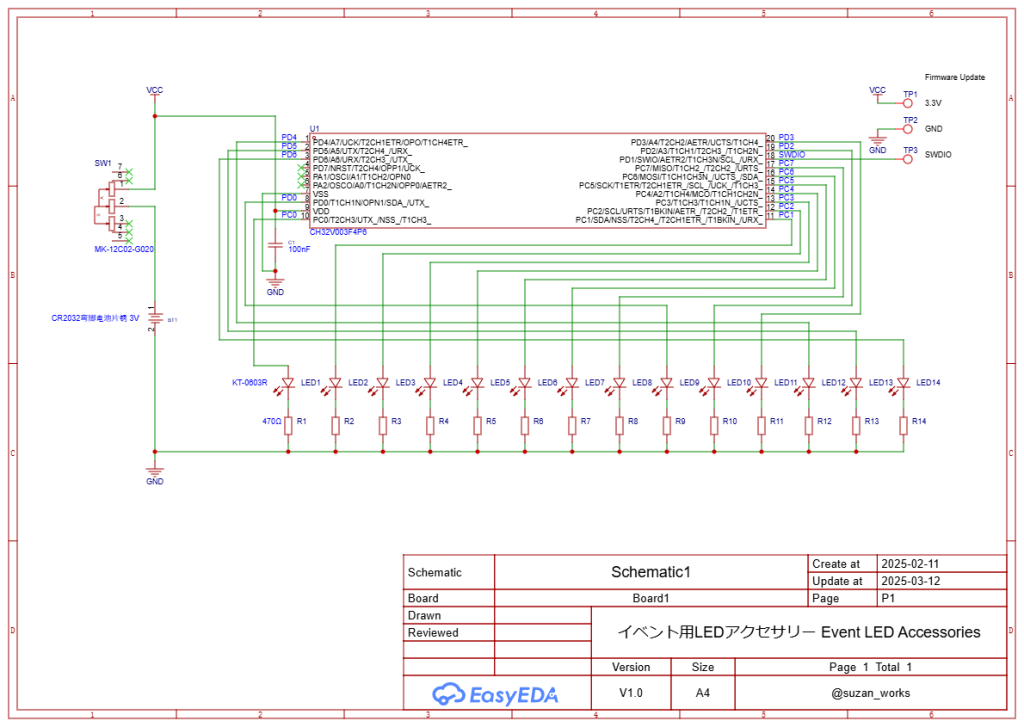The image size is (1024, 727).
Task: Click the KT-0603R LED part label
Action: point(249,383)
